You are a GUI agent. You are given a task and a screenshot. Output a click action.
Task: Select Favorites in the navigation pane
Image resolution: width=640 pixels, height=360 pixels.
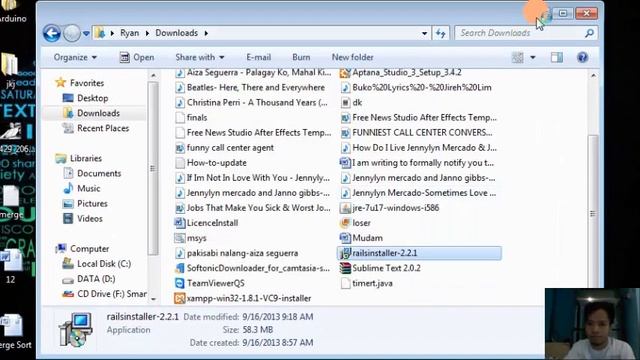coord(87,83)
